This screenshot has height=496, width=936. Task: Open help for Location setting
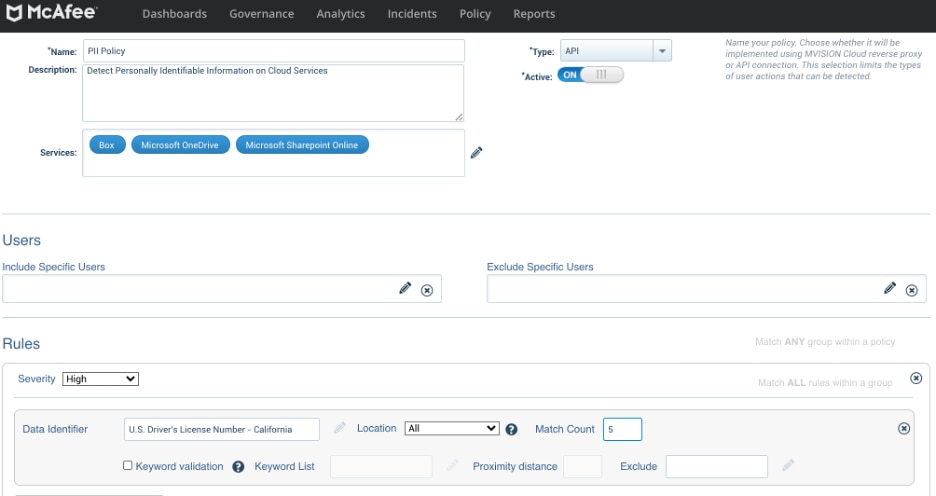click(512, 429)
